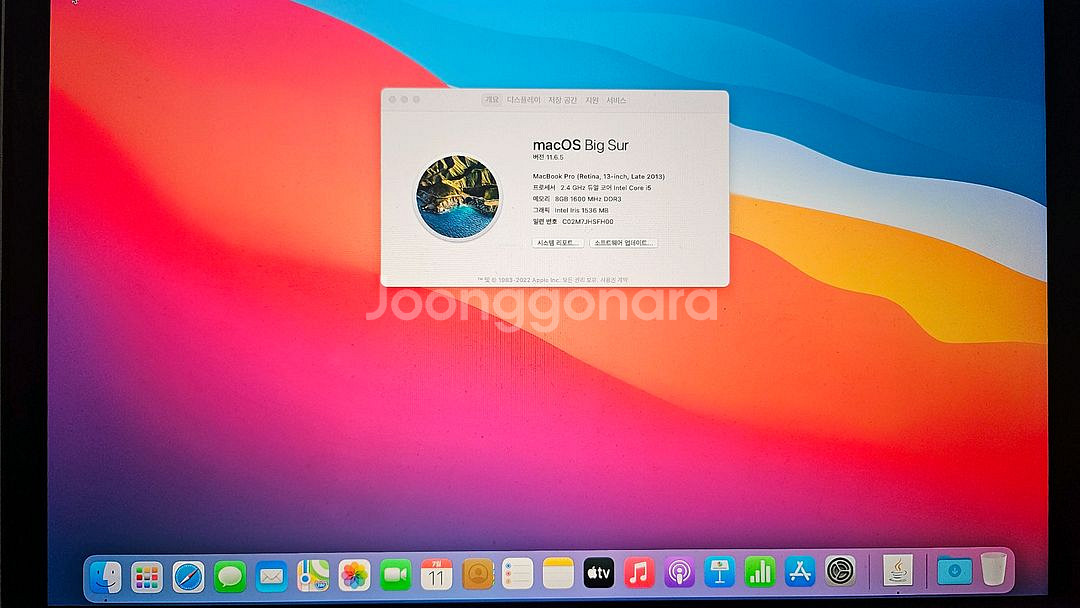Screen dimensions: 1080x608
Task: Open the Photos app in the Dock
Action: pyautogui.click(x=354, y=576)
